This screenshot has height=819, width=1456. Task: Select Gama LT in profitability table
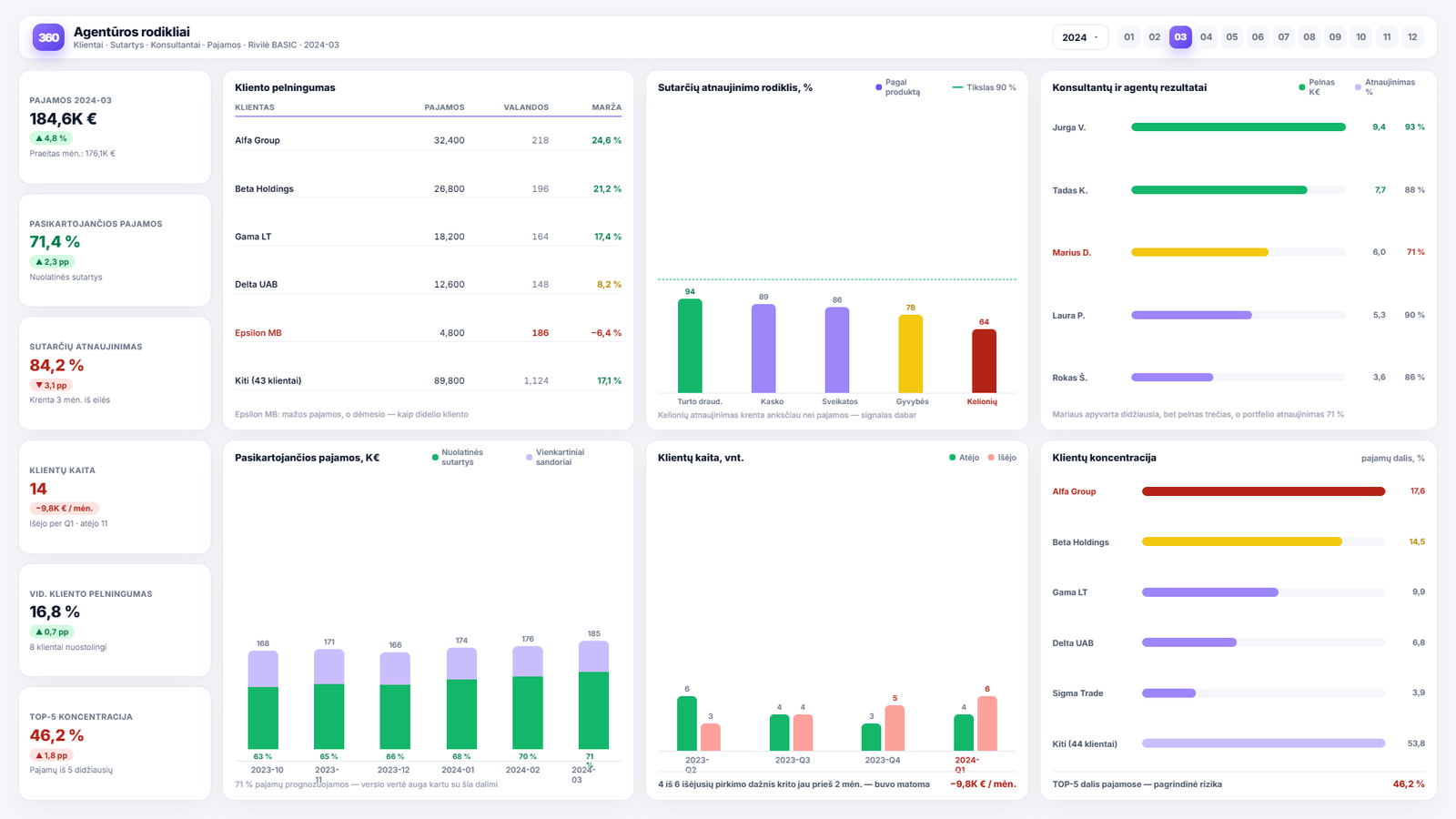pos(428,237)
